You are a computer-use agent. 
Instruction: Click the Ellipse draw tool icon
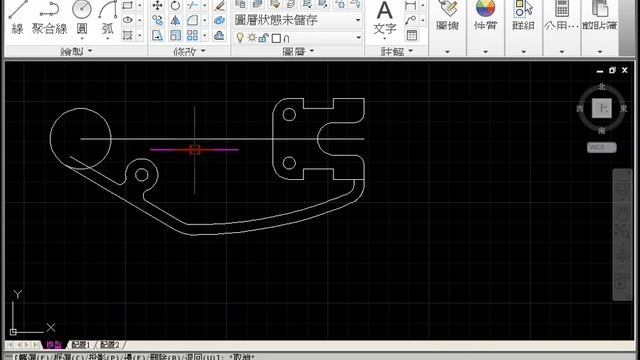128,20
